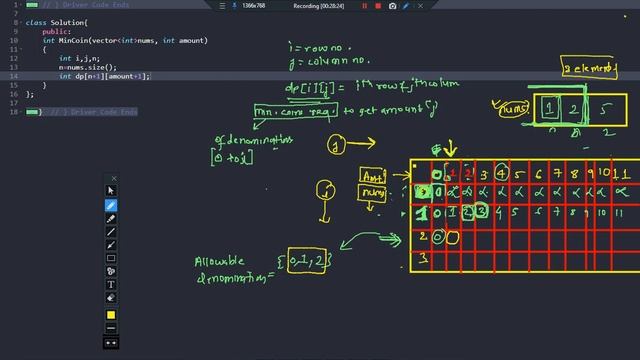640x360 pixels.
Task: Expand the folded driver code on line 1
Action: click(32, 5)
